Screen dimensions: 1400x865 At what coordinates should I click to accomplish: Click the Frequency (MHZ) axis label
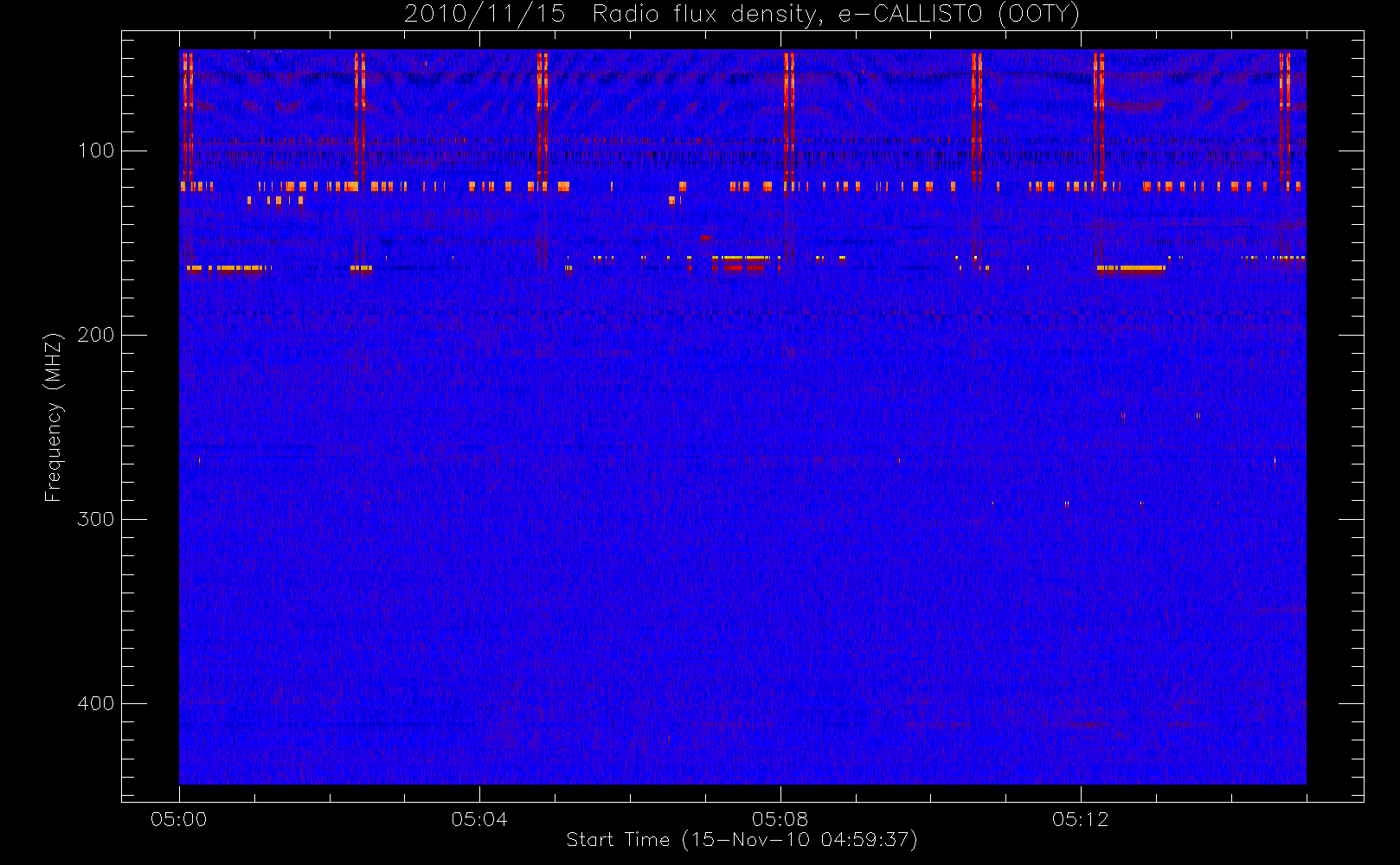point(54,417)
